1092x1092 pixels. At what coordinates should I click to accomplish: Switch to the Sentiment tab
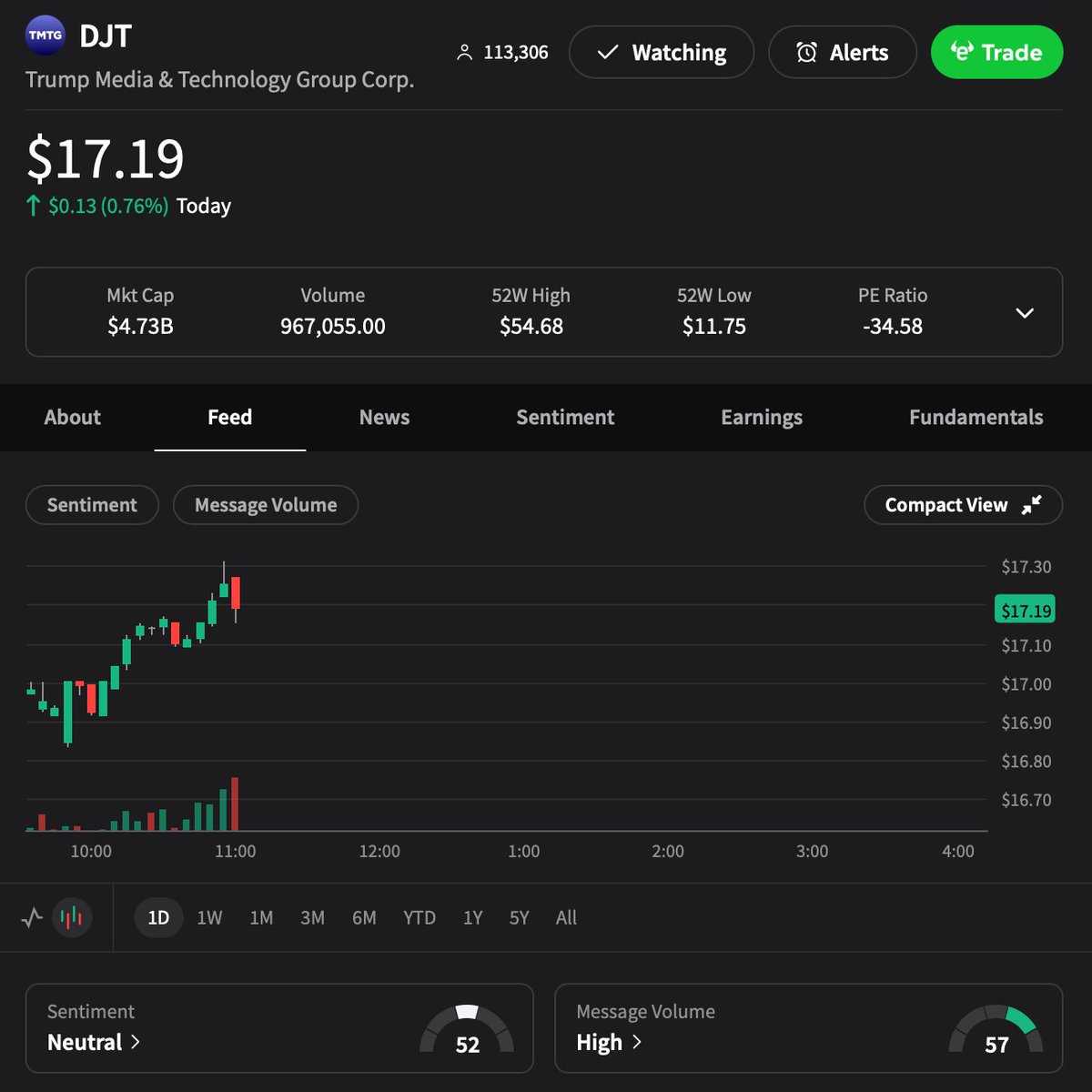565,417
